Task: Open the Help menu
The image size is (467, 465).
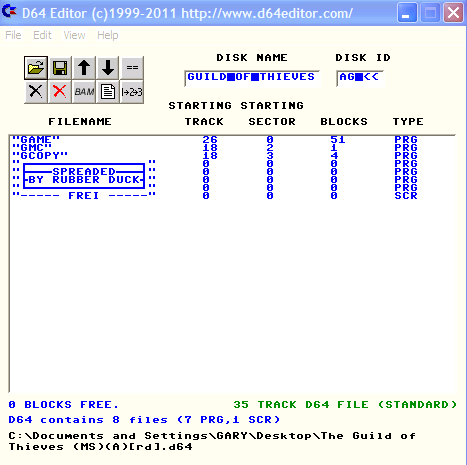Action: pos(108,35)
